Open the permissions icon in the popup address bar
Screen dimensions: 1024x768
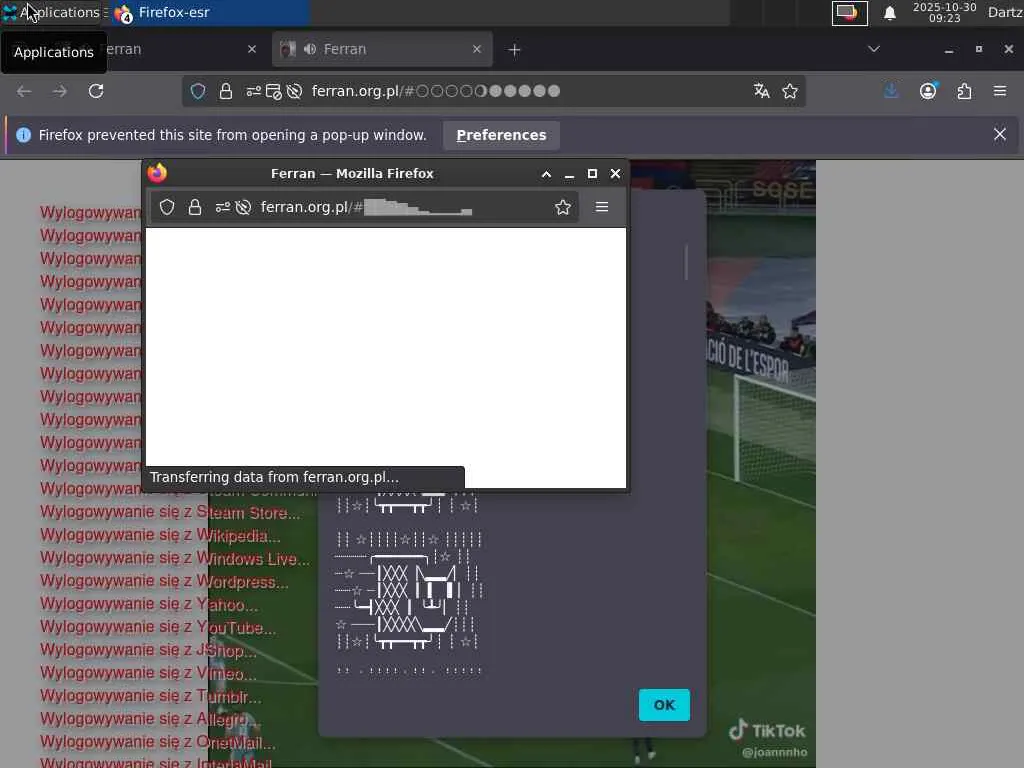click(223, 208)
